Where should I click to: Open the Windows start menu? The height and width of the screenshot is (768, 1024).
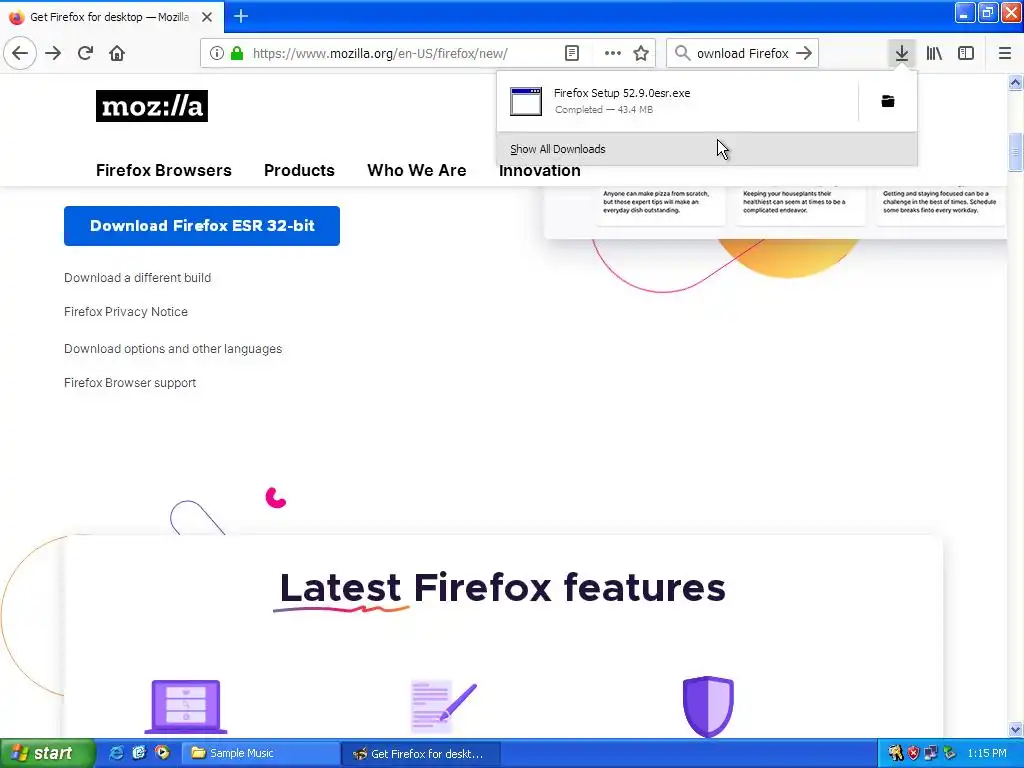pyautogui.click(x=47, y=753)
